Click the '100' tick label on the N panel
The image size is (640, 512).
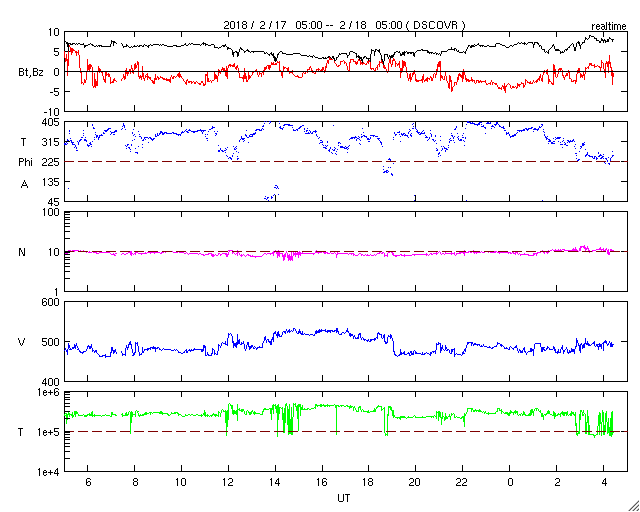coord(51,214)
